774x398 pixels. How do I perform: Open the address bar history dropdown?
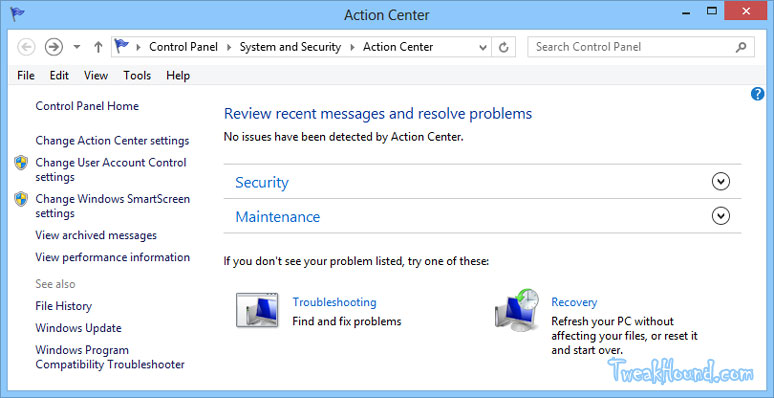click(483, 47)
